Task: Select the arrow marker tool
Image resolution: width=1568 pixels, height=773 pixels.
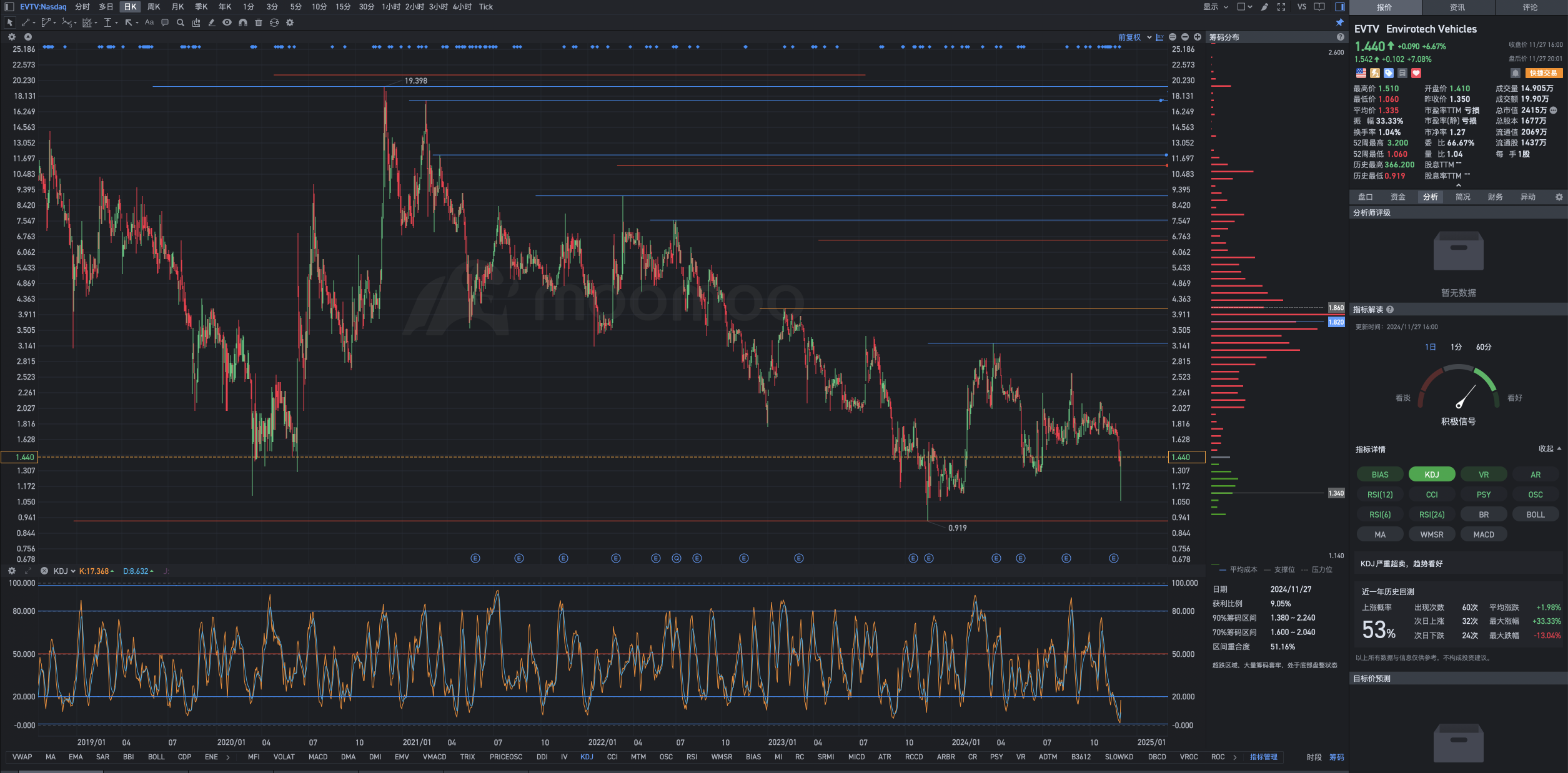Action: click(129, 22)
